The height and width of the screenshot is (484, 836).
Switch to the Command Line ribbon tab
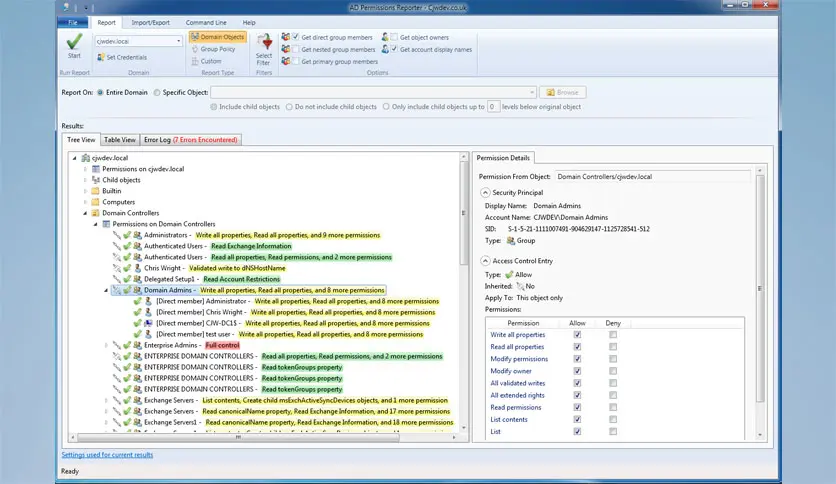pyautogui.click(x=206, y=22)
